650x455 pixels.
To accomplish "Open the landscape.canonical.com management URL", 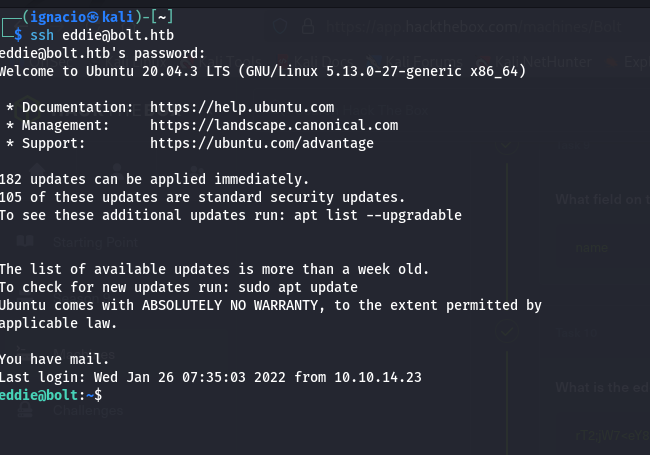I will tap(274, 125).
